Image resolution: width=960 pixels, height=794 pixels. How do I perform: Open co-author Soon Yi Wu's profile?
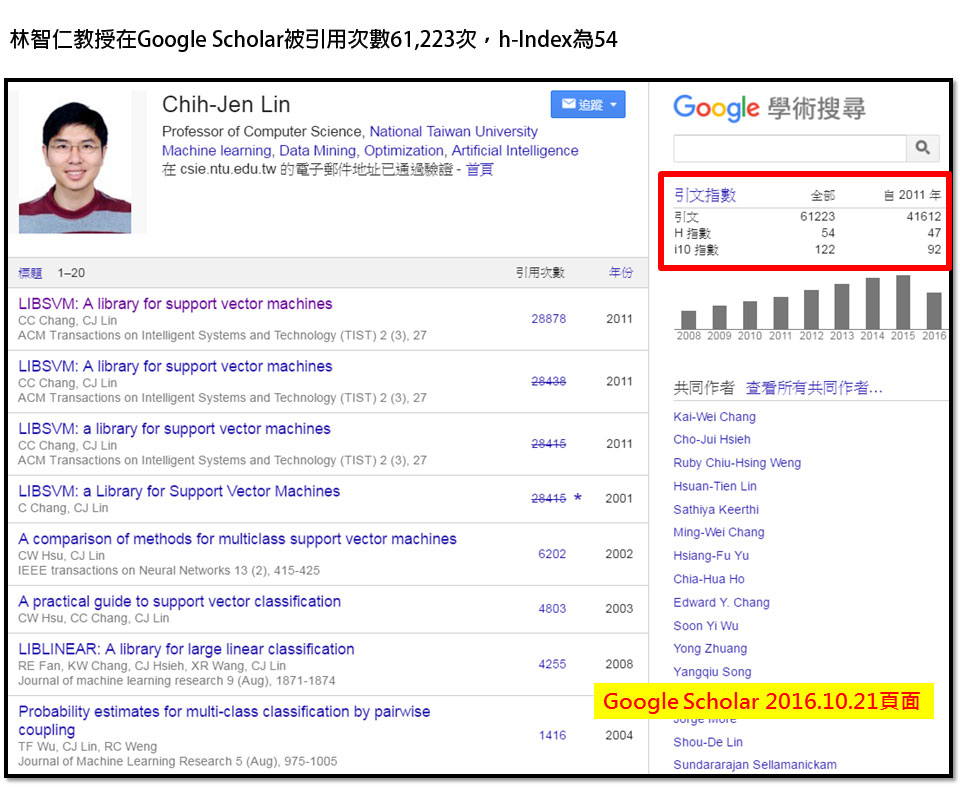pyautogui.click(x=706, y=626)
